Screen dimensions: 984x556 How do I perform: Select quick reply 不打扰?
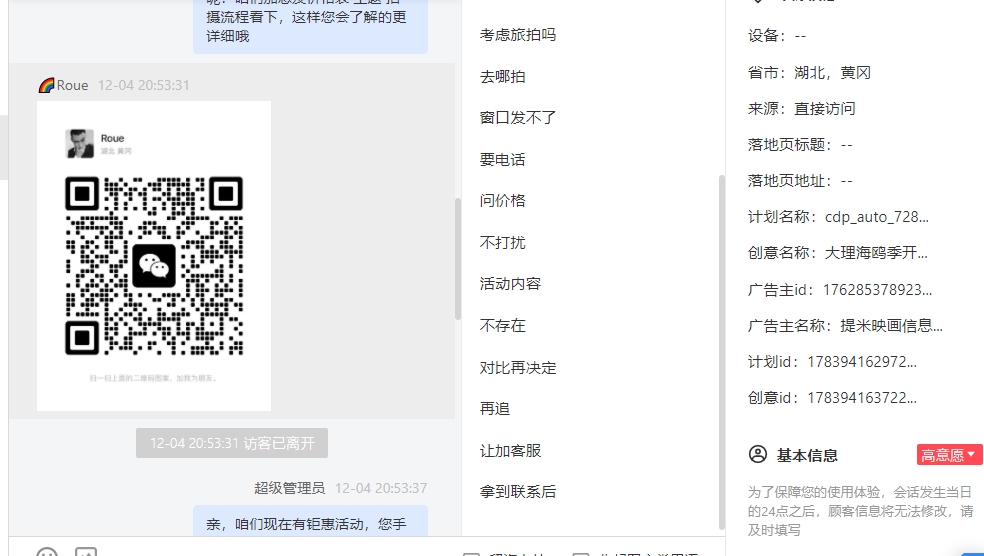503,242
